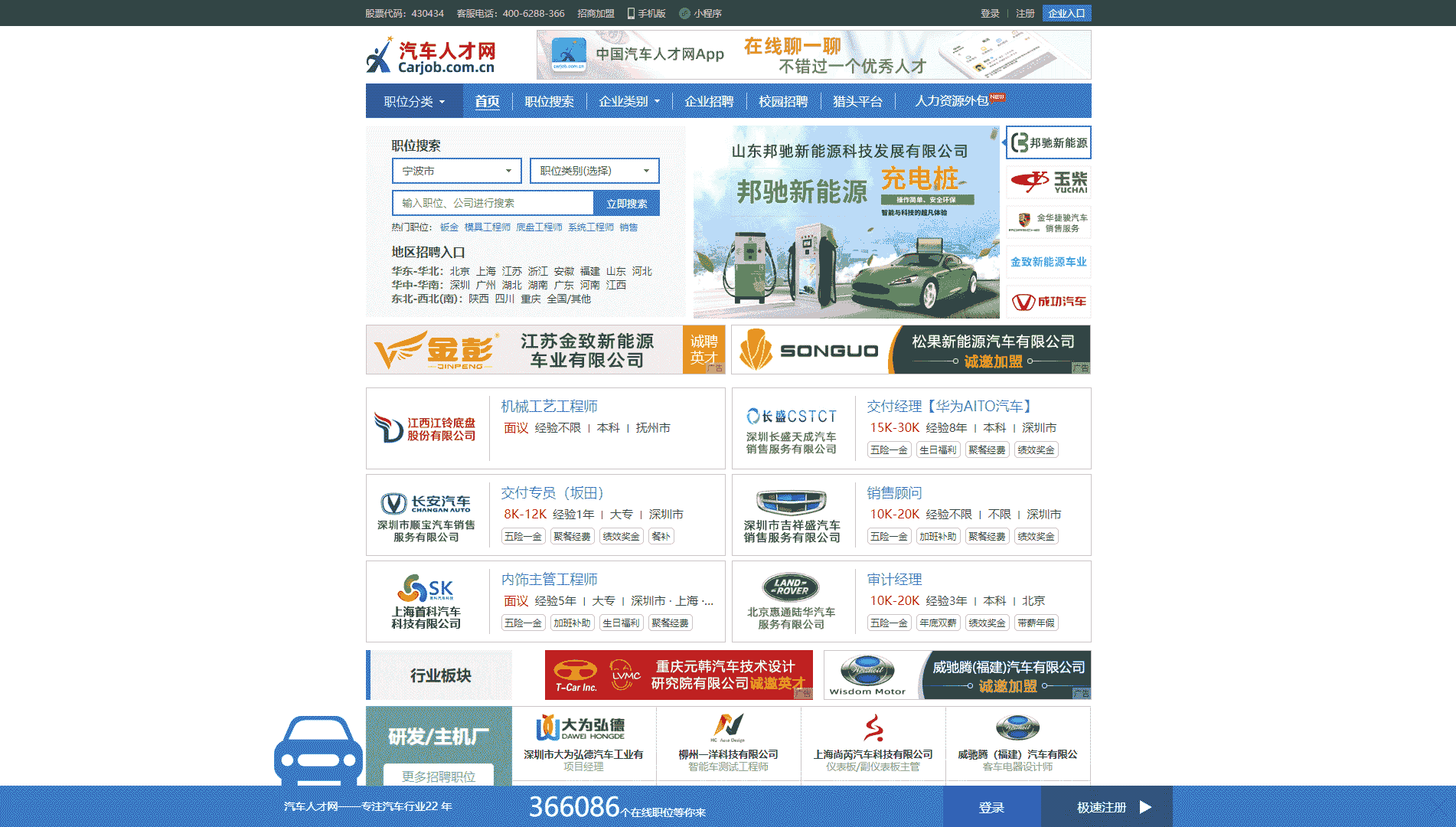Open the 人力资源外包 navigation tab
Viewport: 1456px width, 827px height.
click(952, 101)
